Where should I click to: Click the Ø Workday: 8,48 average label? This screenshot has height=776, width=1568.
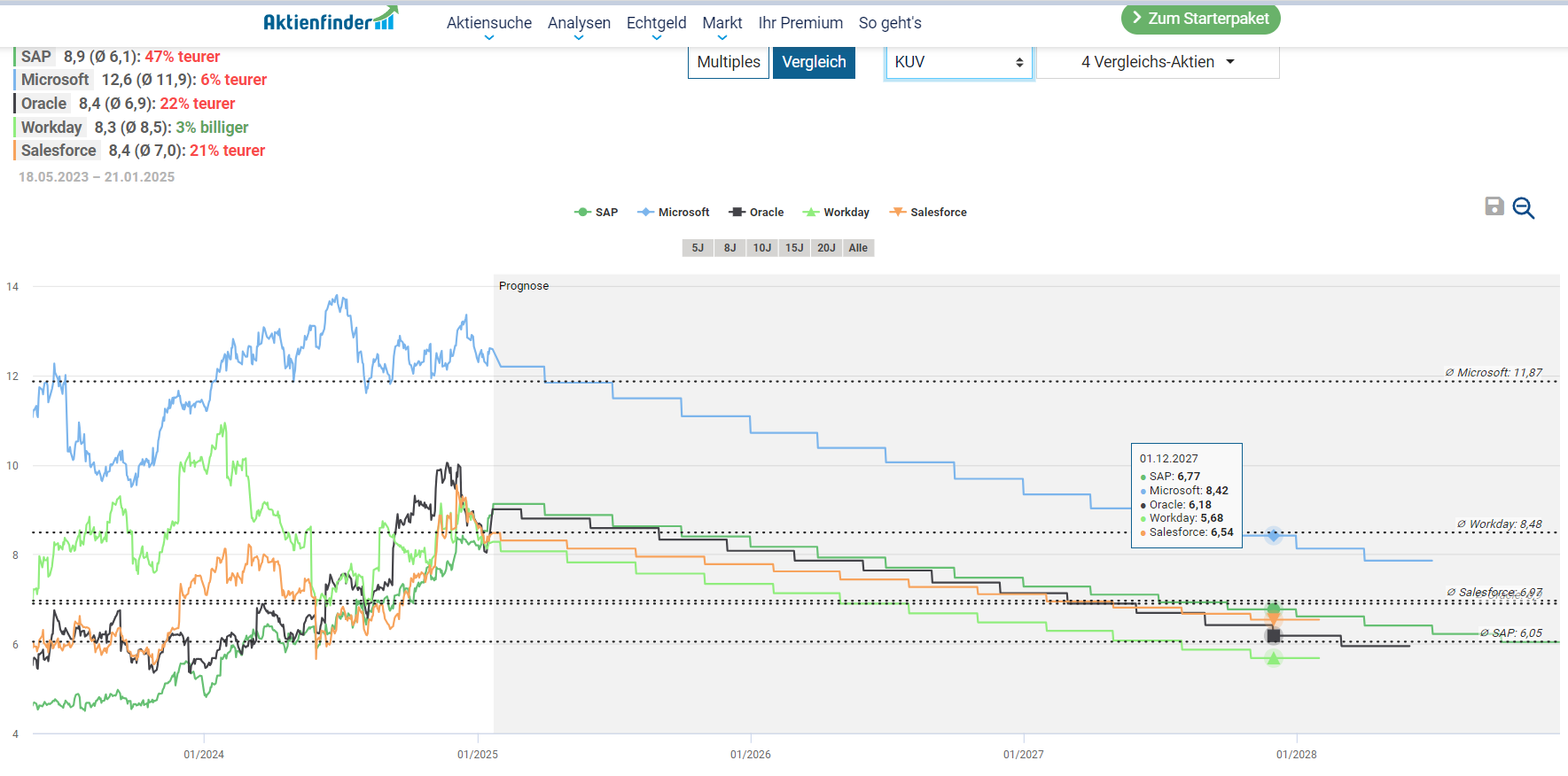[x=1500, y=524]
